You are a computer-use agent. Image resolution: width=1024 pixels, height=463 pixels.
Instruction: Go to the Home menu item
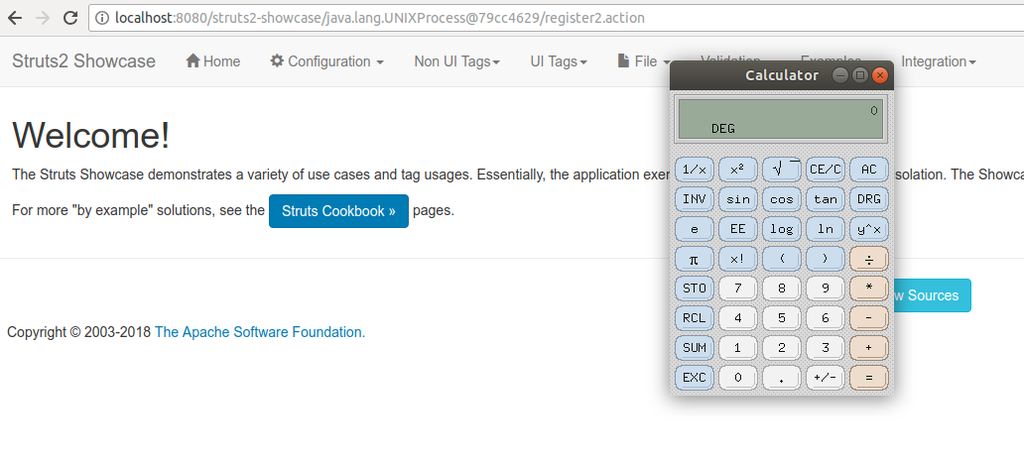coord(213,61)
